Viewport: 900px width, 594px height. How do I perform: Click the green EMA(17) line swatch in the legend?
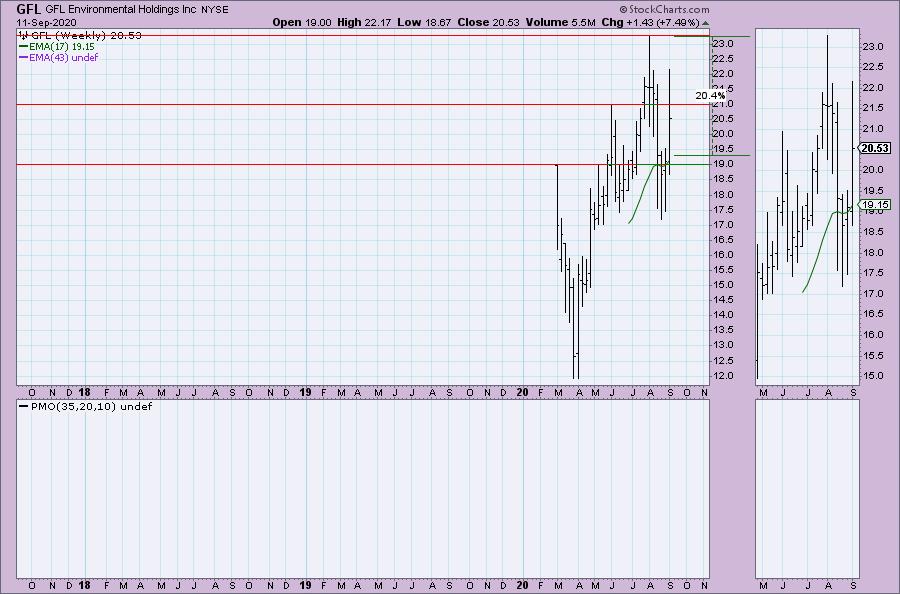pos(24,46)
